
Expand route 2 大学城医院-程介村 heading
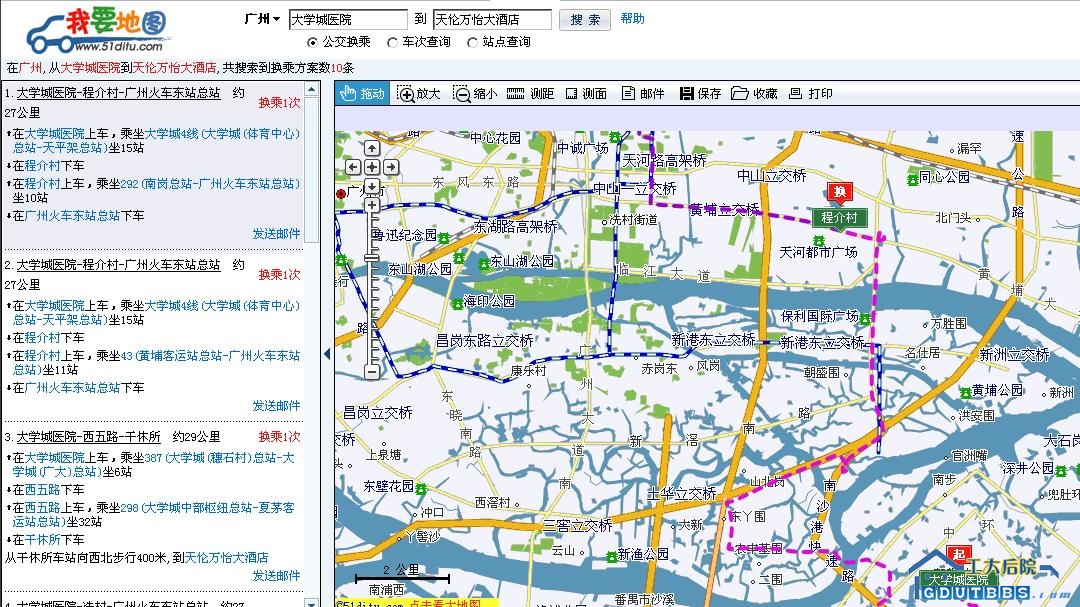pyautogui.click(x=118, y=265)
